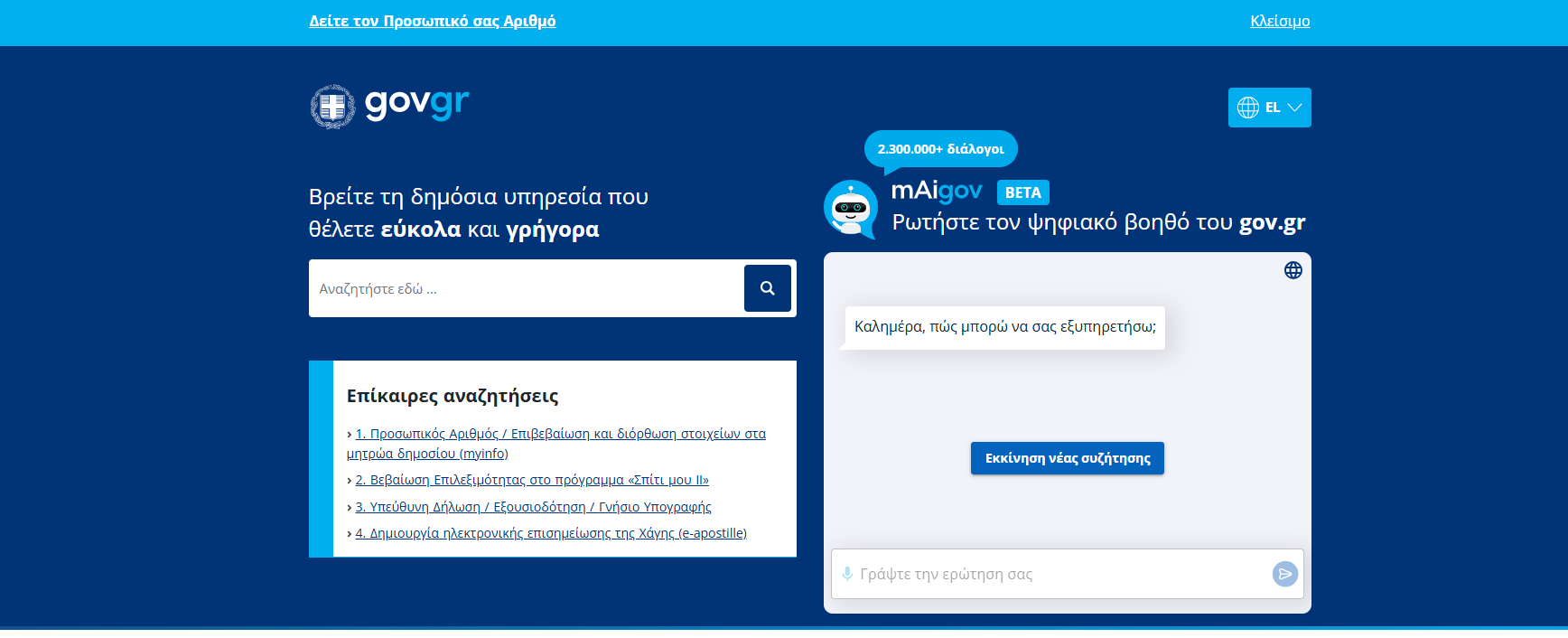Open link "3. Υπεύθυνη Δήλωση / Εξουσιοδότηση"
1568x638 pixels.
pos(533,507)
